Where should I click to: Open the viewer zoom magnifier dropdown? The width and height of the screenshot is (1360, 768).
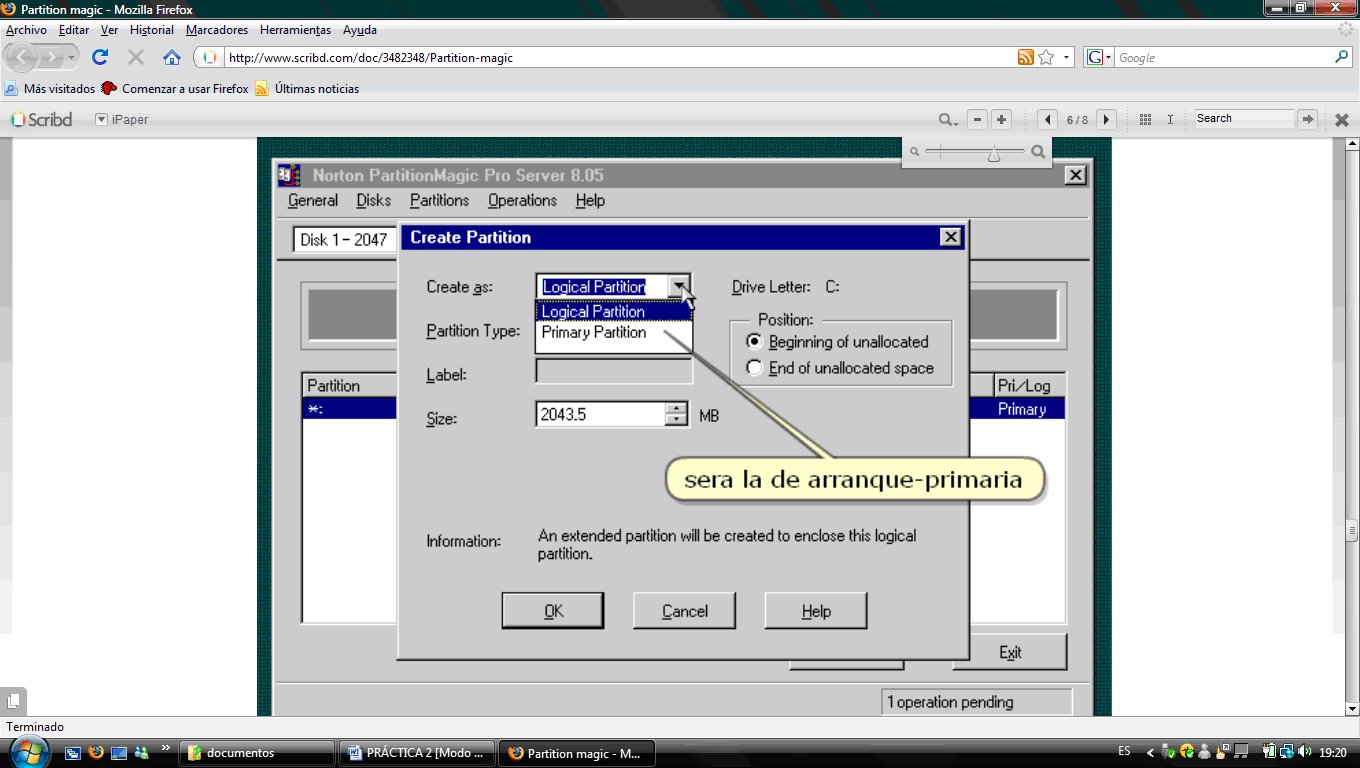click(948, 120)
